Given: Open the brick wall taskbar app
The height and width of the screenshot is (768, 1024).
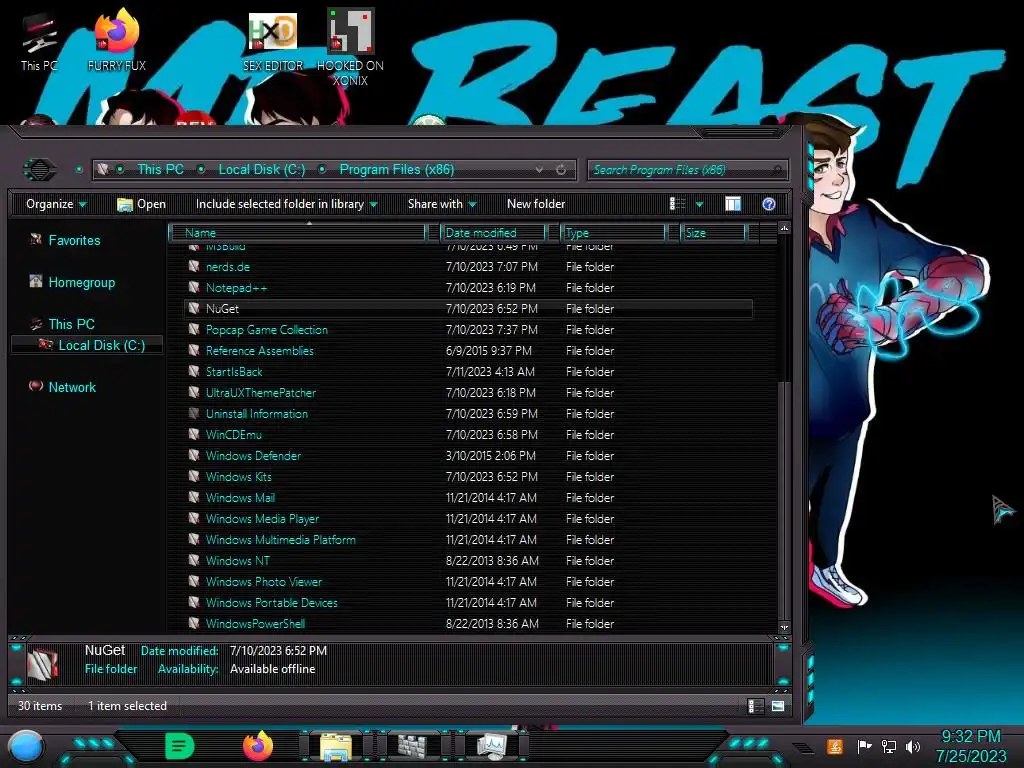Looking at the screenshot, I should point(412,747).
